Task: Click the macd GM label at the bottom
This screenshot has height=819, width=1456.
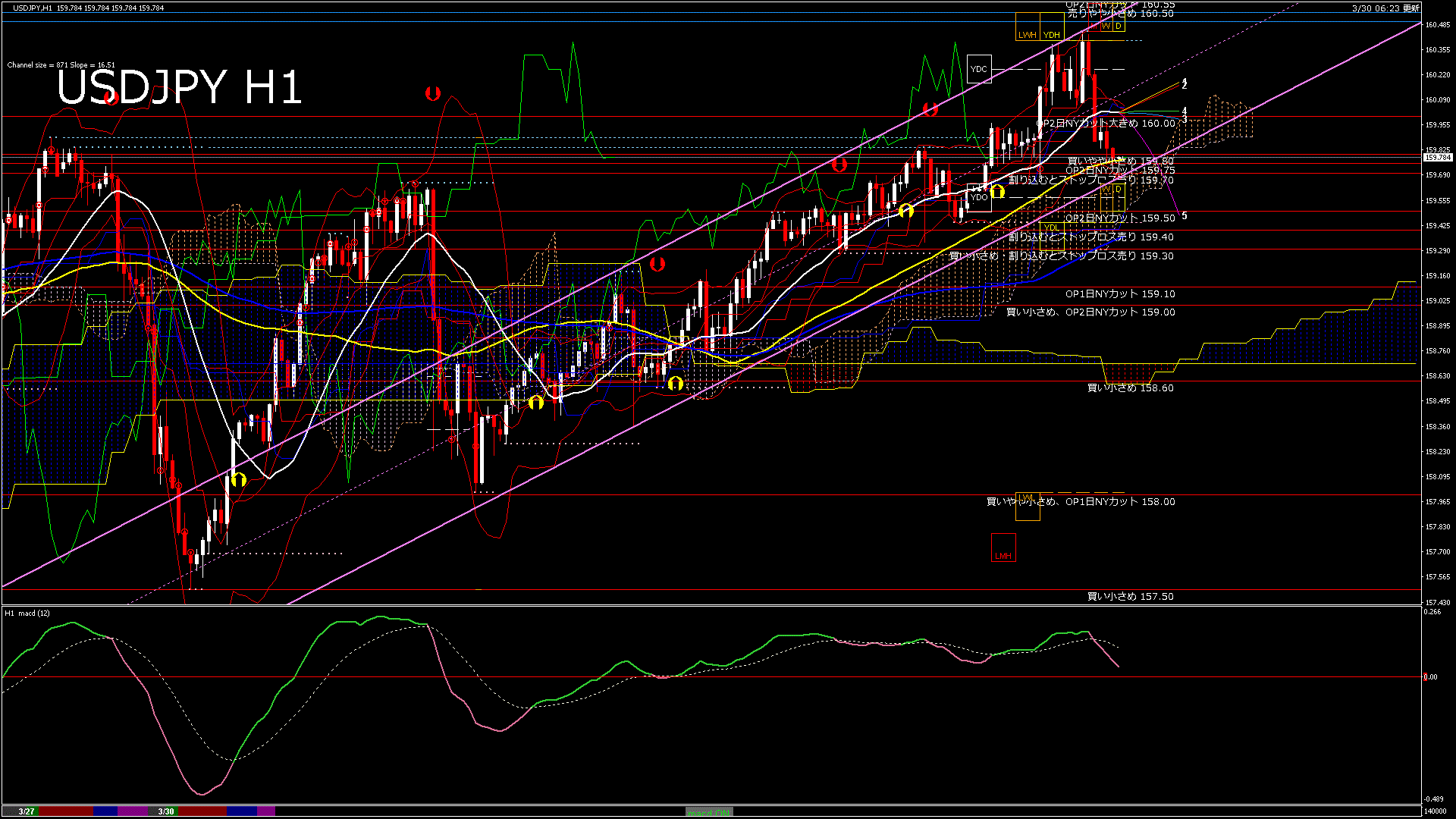Action: [710, 811]
